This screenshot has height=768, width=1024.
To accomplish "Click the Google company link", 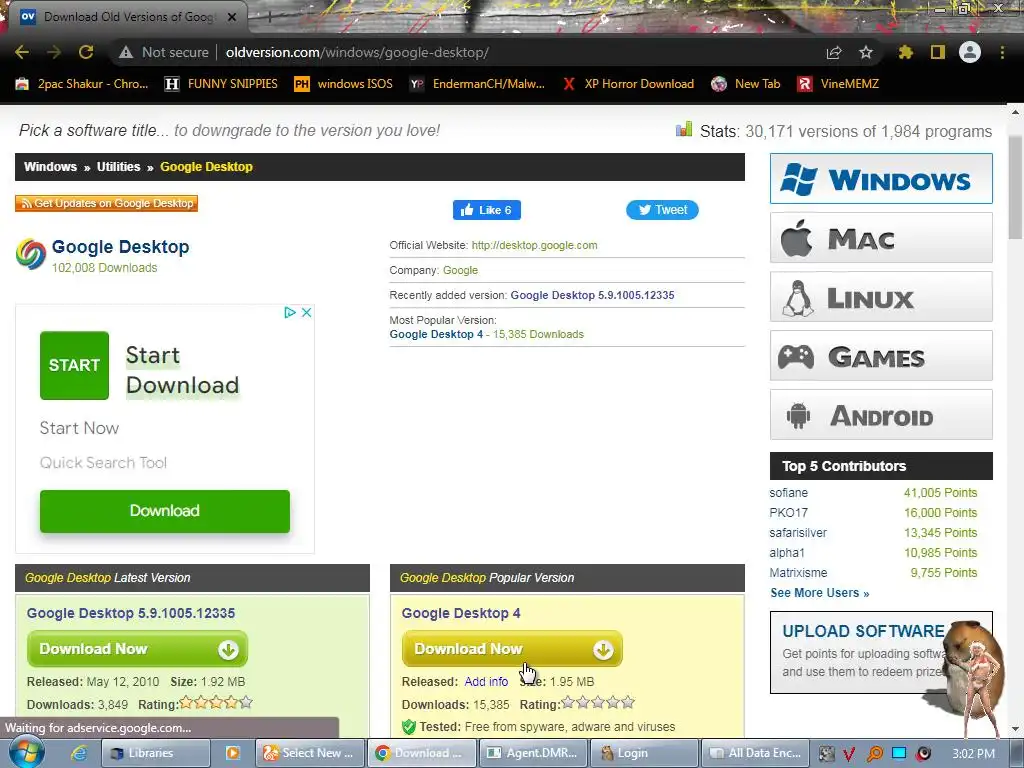I will 460,270.
